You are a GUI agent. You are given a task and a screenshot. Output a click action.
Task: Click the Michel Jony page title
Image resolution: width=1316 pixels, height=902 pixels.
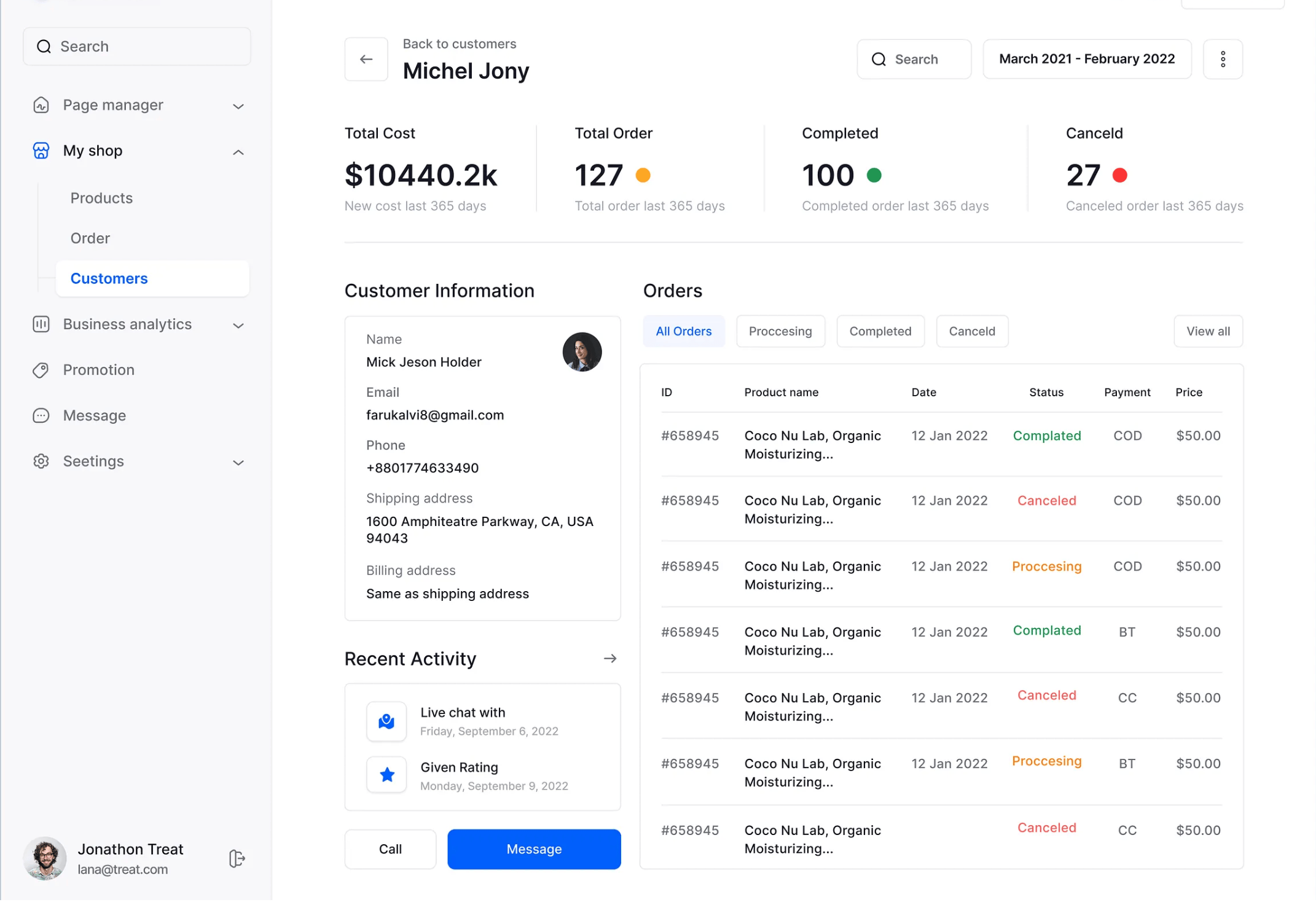[466, 71]
